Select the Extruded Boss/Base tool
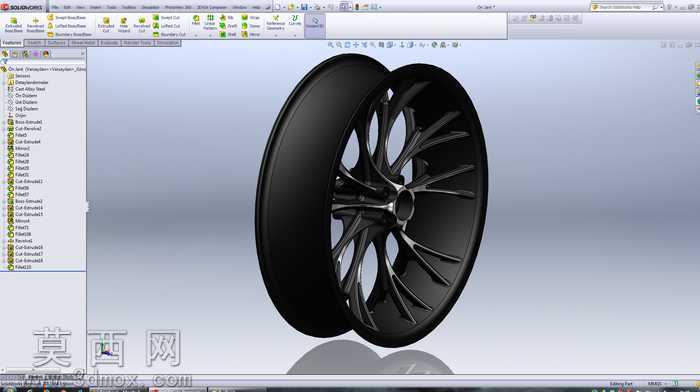Screen dimensions: 700x392 (13, 25)
